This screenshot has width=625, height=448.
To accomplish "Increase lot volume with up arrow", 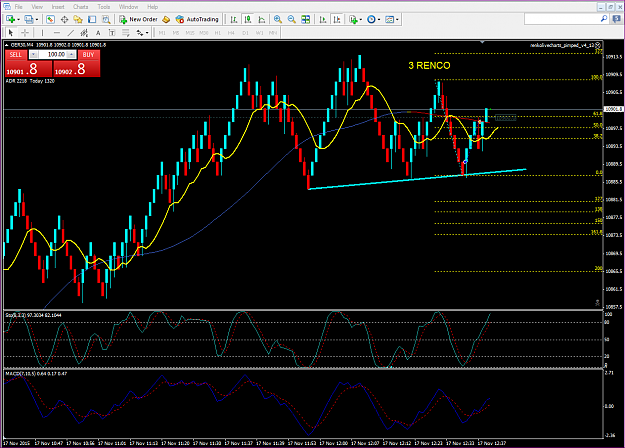I will click(72, 55).
